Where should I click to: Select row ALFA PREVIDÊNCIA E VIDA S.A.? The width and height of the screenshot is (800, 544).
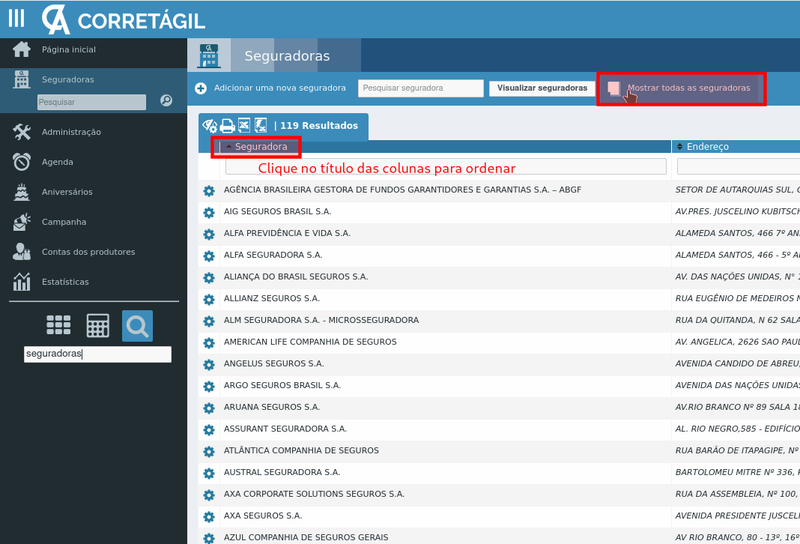click(x=498, y=234)
